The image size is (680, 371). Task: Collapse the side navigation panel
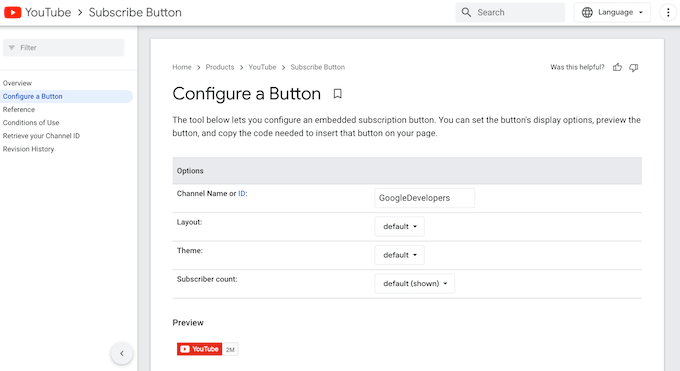coord(122,353)
